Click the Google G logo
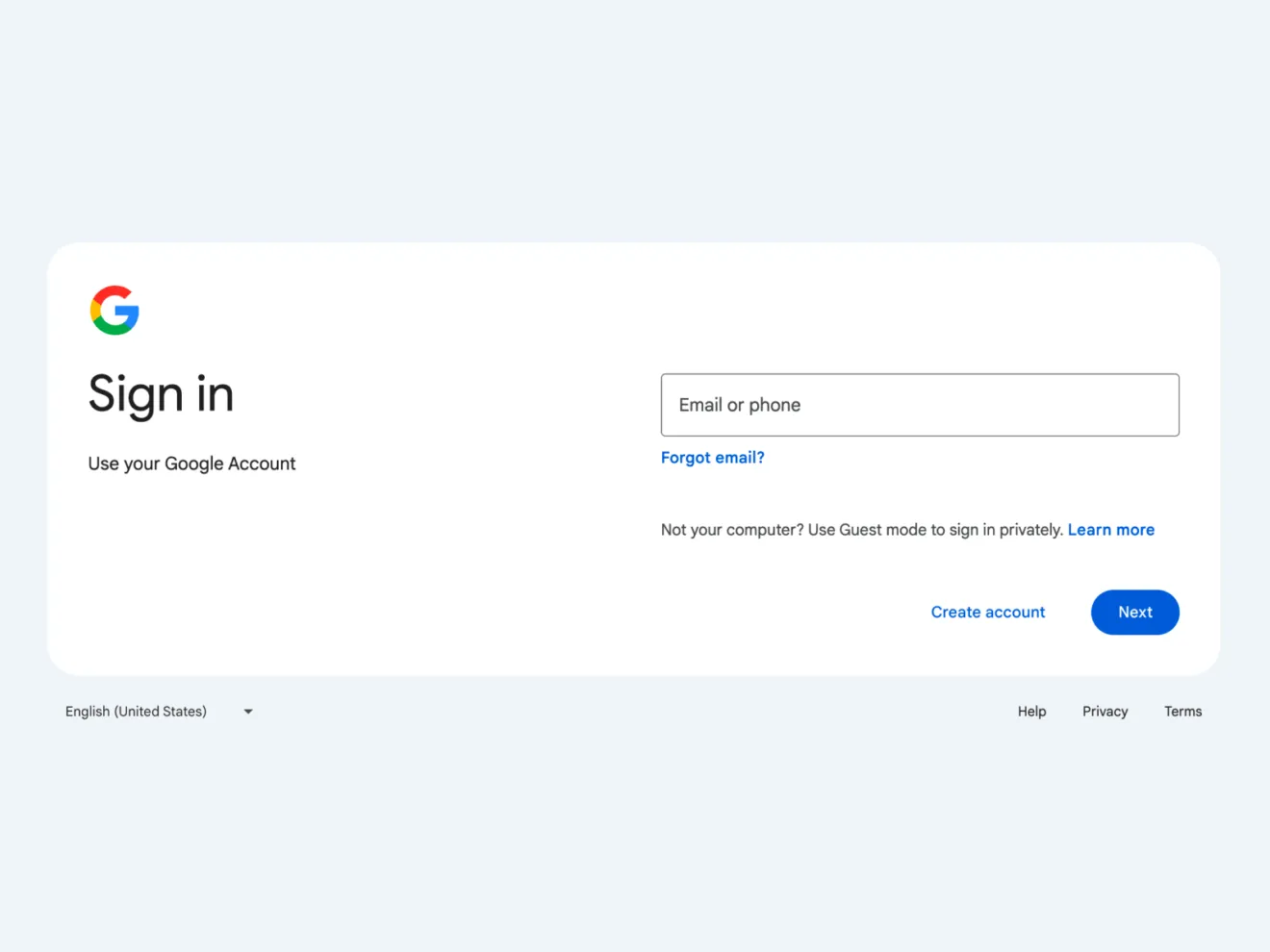The width and height of the screenshot is (1270, 952). point(114,311)
